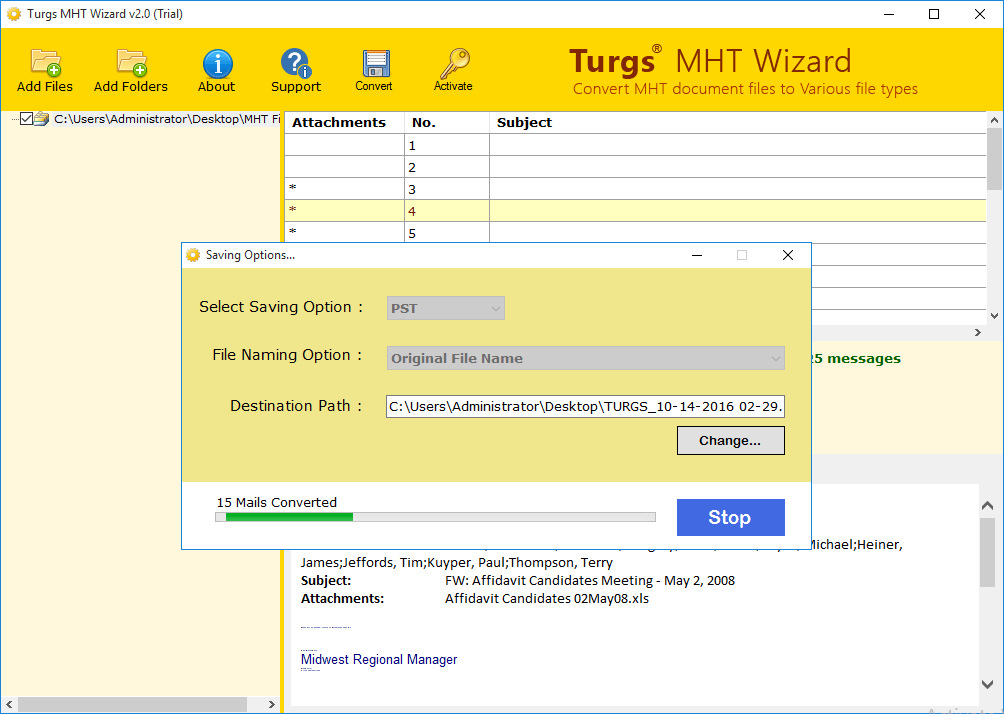Expand the MHT Files tree node

point(14,118)
